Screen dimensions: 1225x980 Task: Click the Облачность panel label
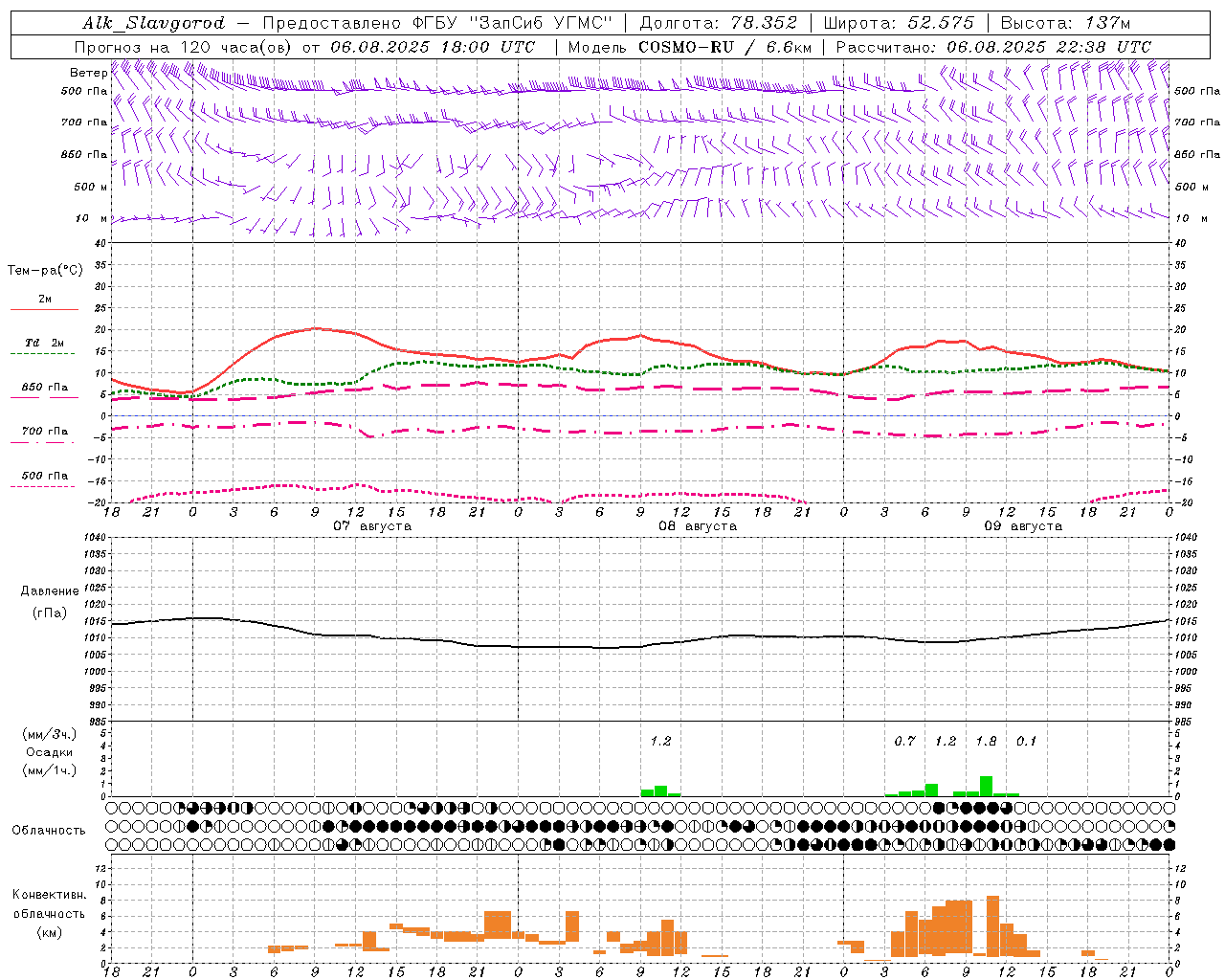pos(49,831)
